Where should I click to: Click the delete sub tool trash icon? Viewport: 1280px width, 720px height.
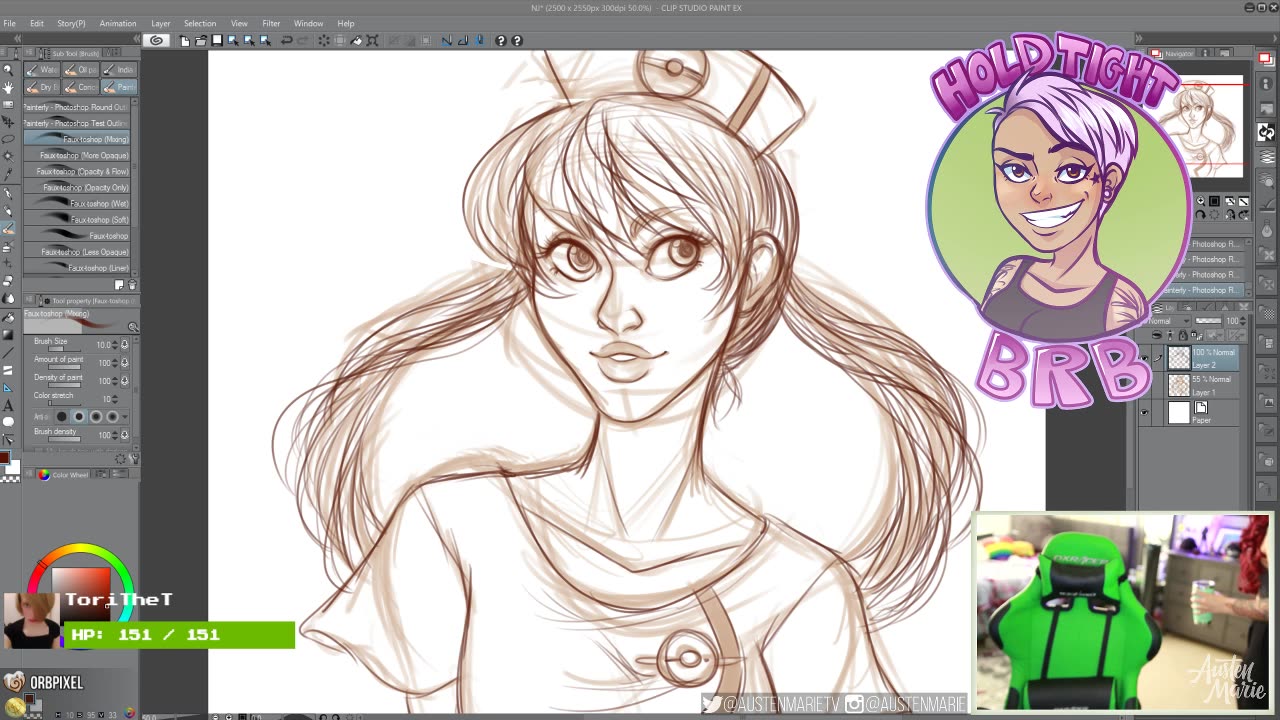[x=132, y=285]
